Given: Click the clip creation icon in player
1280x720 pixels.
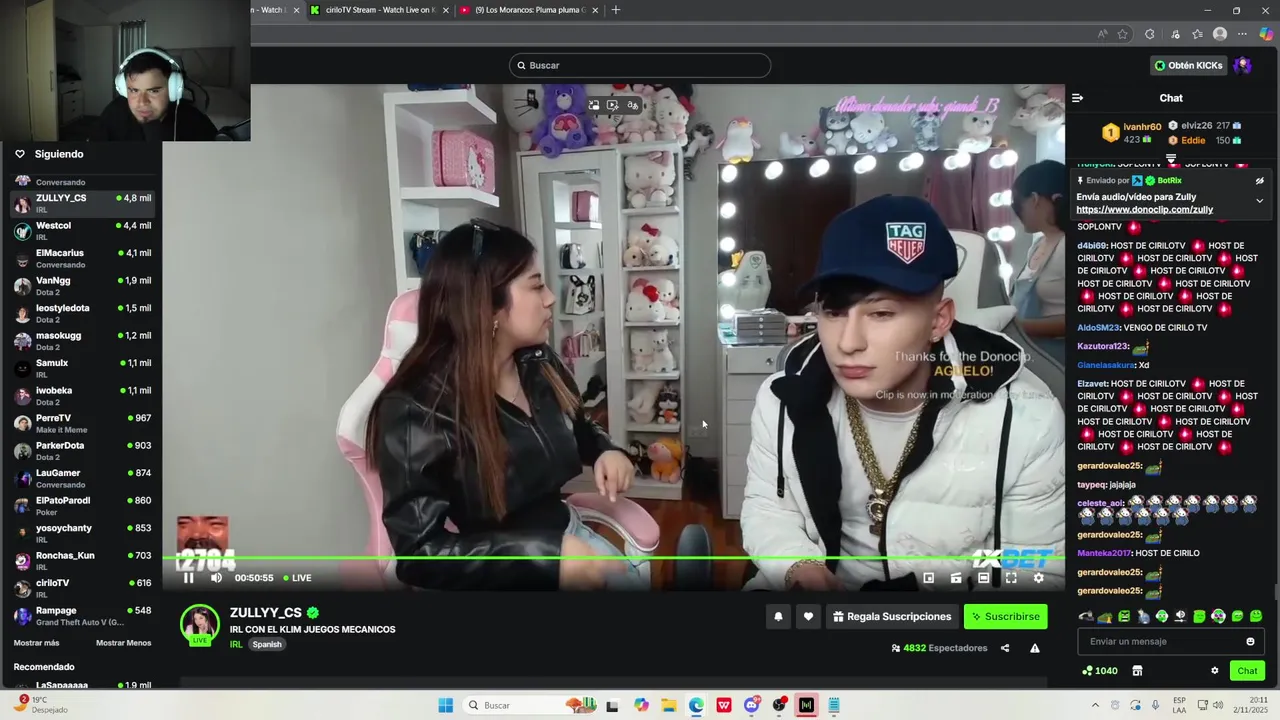Looking at the screenshot, I should [x=956, y=578].
